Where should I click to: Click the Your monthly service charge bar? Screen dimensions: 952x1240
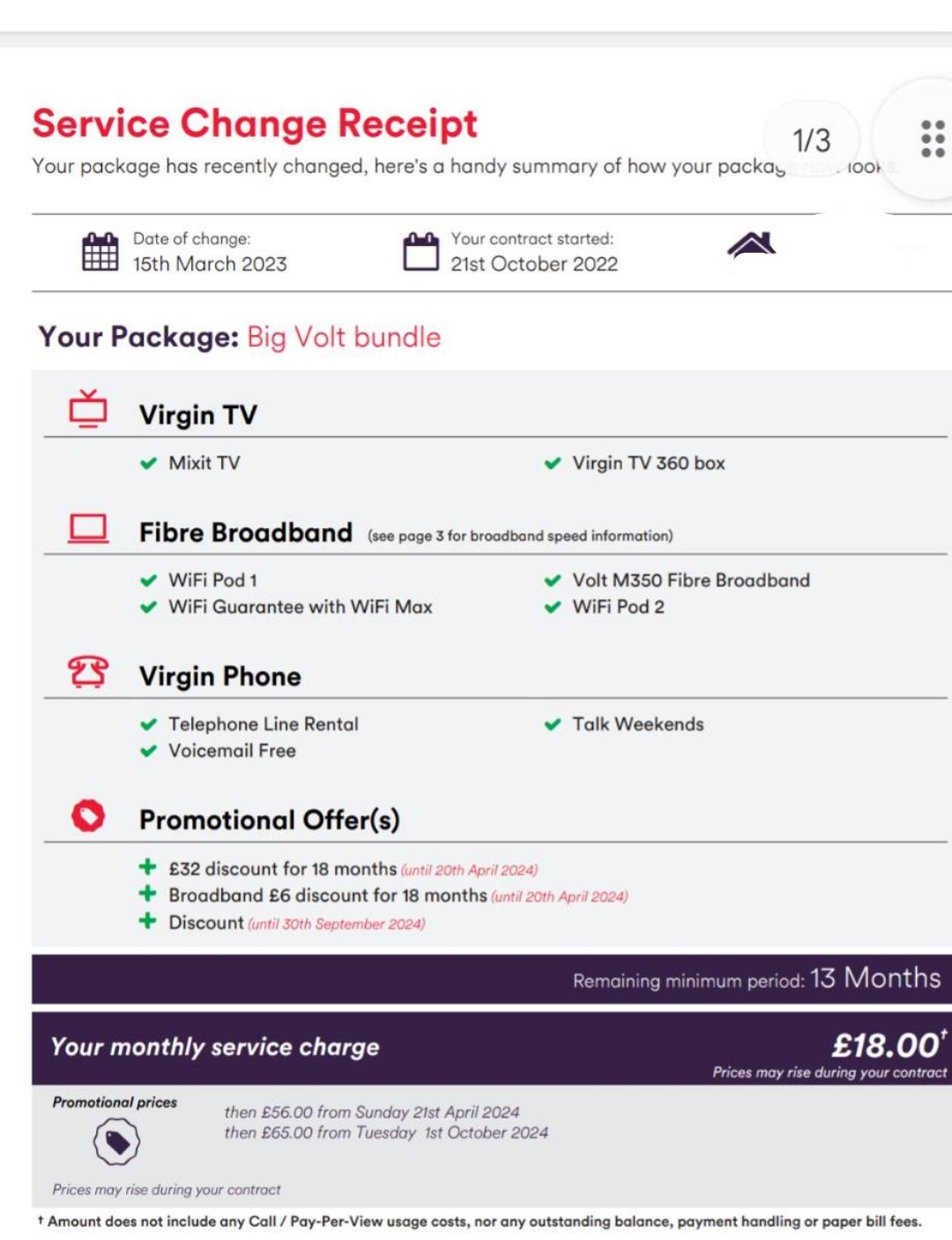(492, 1049)
